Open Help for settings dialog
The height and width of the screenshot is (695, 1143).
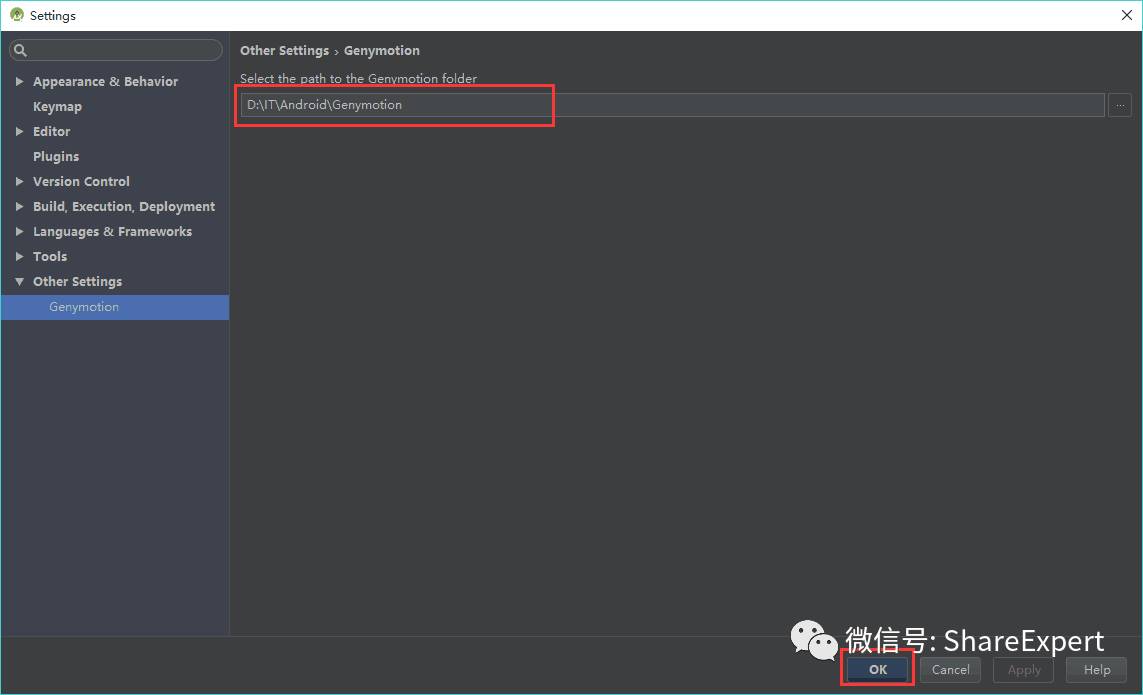click(x=1096, y=669)
